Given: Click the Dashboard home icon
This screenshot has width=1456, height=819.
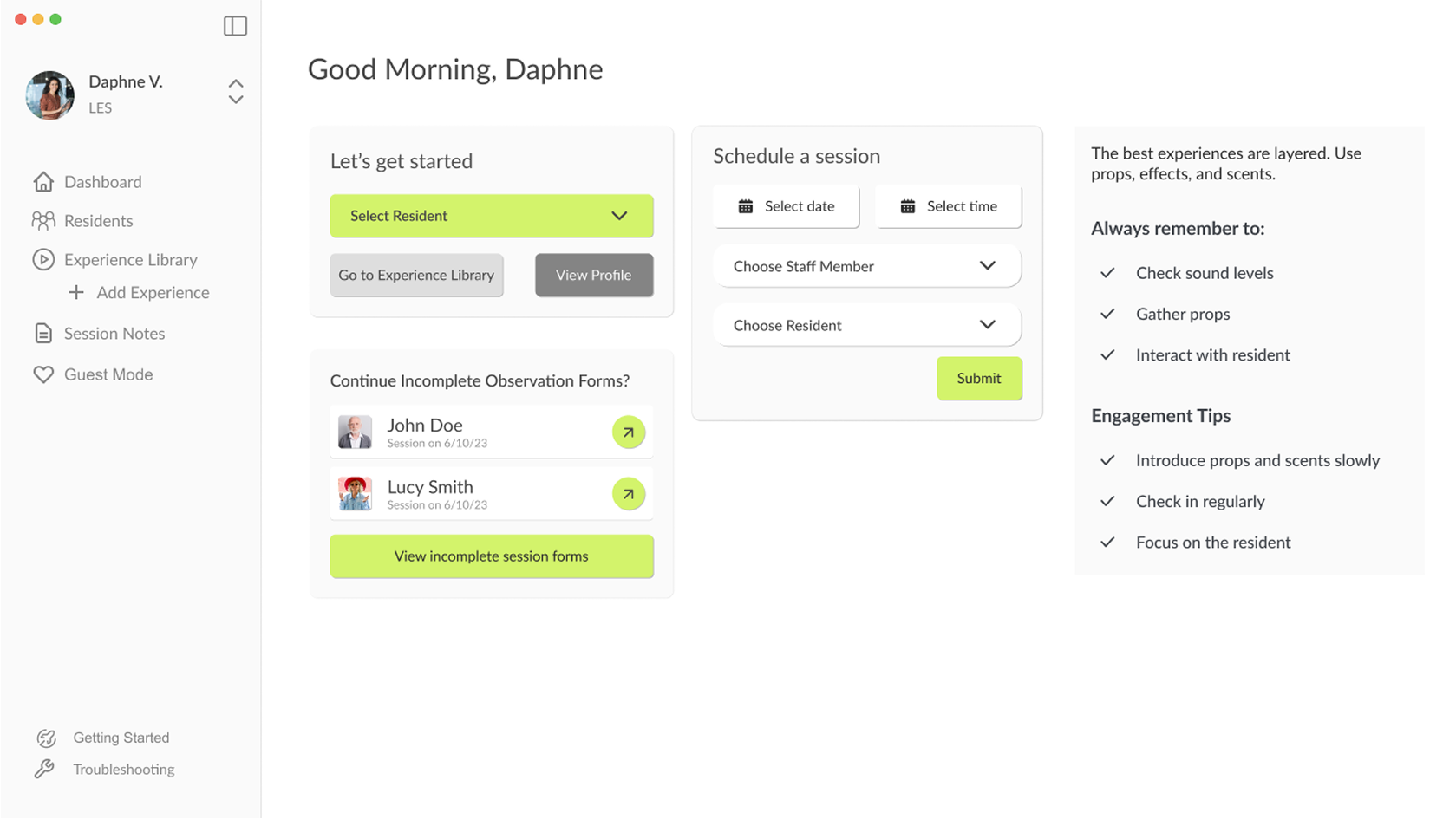Looking at the screenshot, I should coord(43,182).
